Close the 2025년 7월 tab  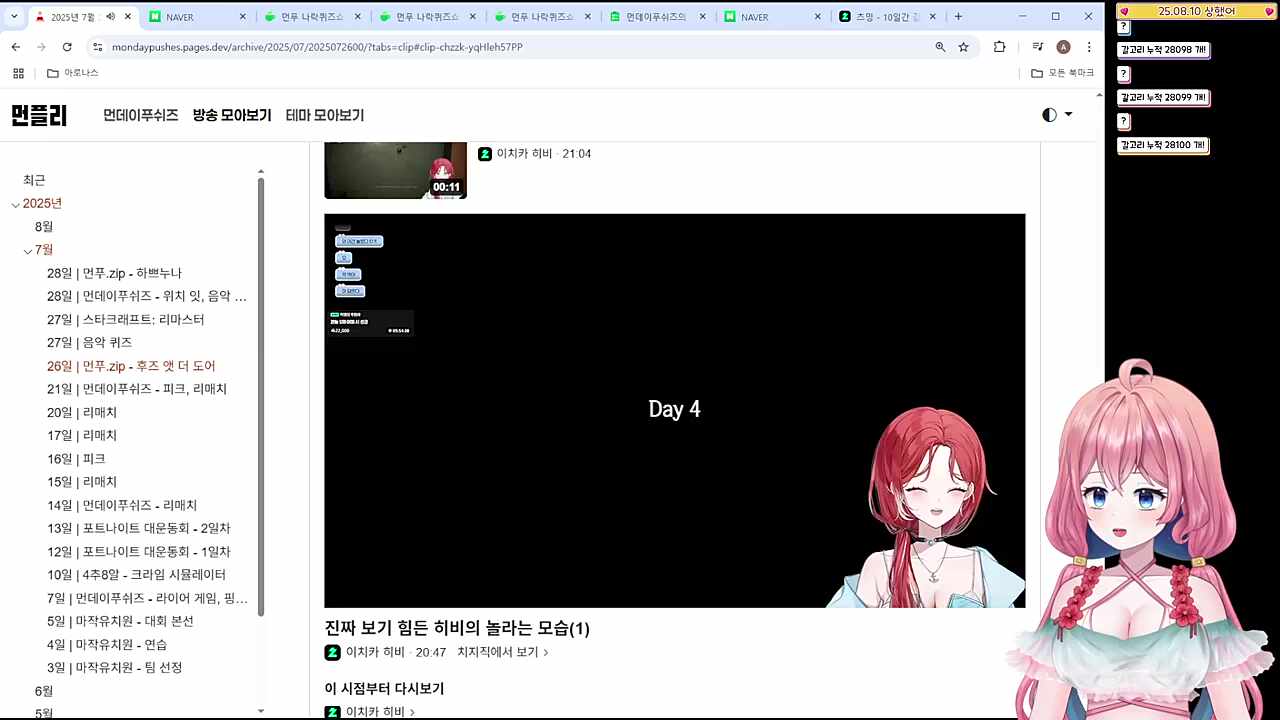128,17
